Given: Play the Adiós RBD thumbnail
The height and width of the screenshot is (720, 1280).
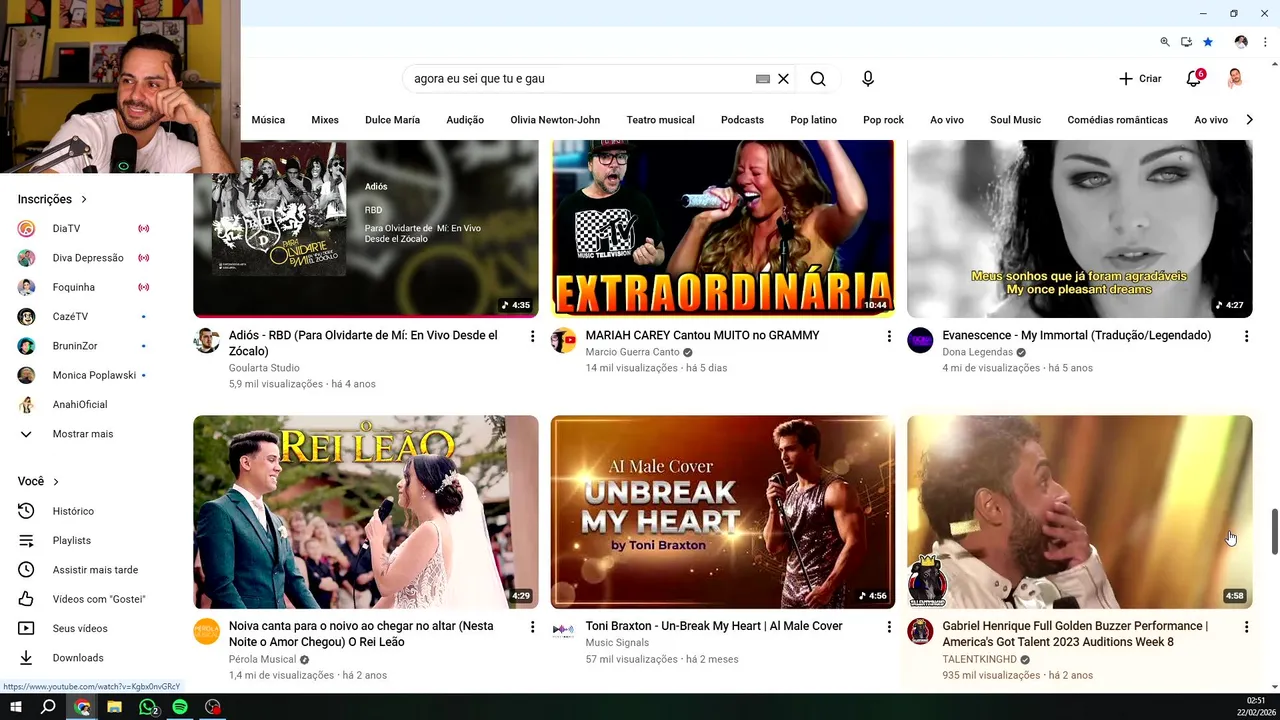Looking at the screenshot, I should click(x=366, y=228).
